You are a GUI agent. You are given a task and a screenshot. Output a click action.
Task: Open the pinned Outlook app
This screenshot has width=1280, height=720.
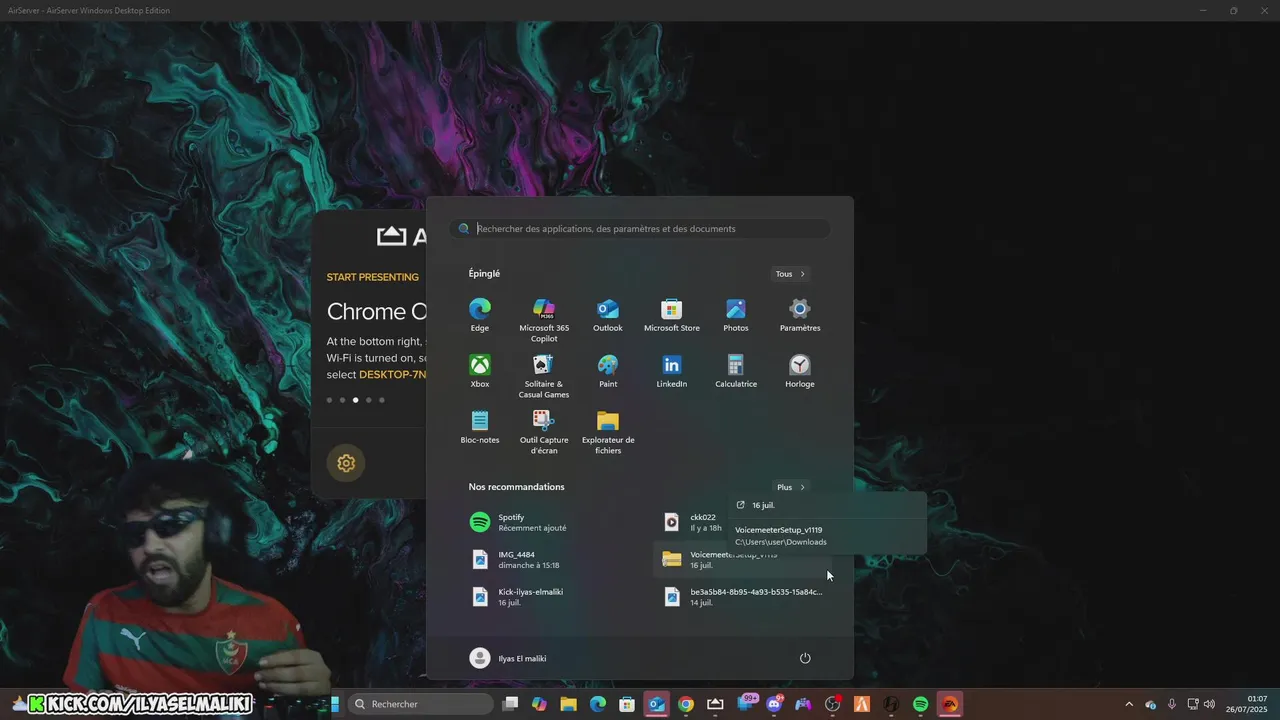click(x=608, y=315)
